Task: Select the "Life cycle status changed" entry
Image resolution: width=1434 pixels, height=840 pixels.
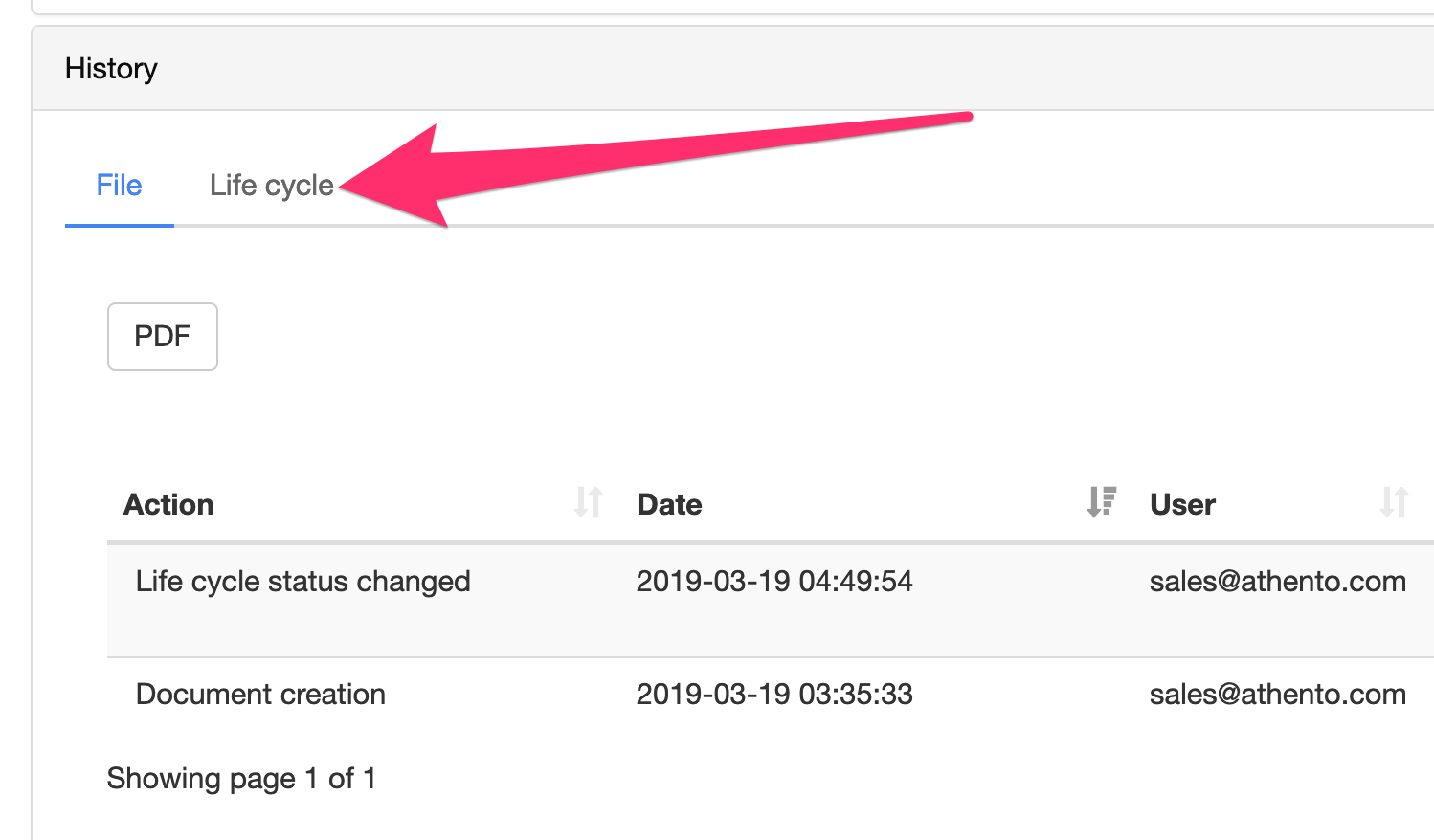Action: point(302,582)
